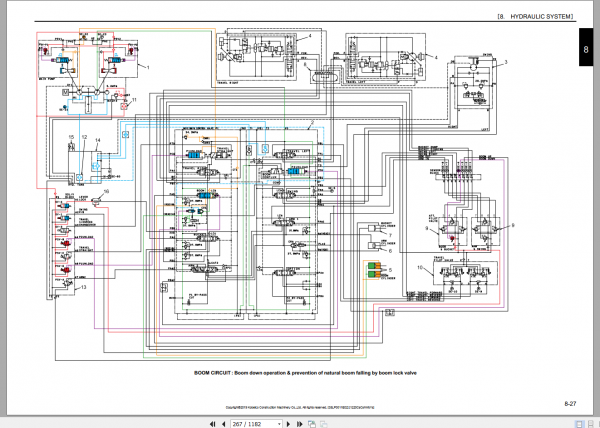Viewport: 600px width, 428px height.
Task: Go to the previous page
Action: (x=223, y=424)
